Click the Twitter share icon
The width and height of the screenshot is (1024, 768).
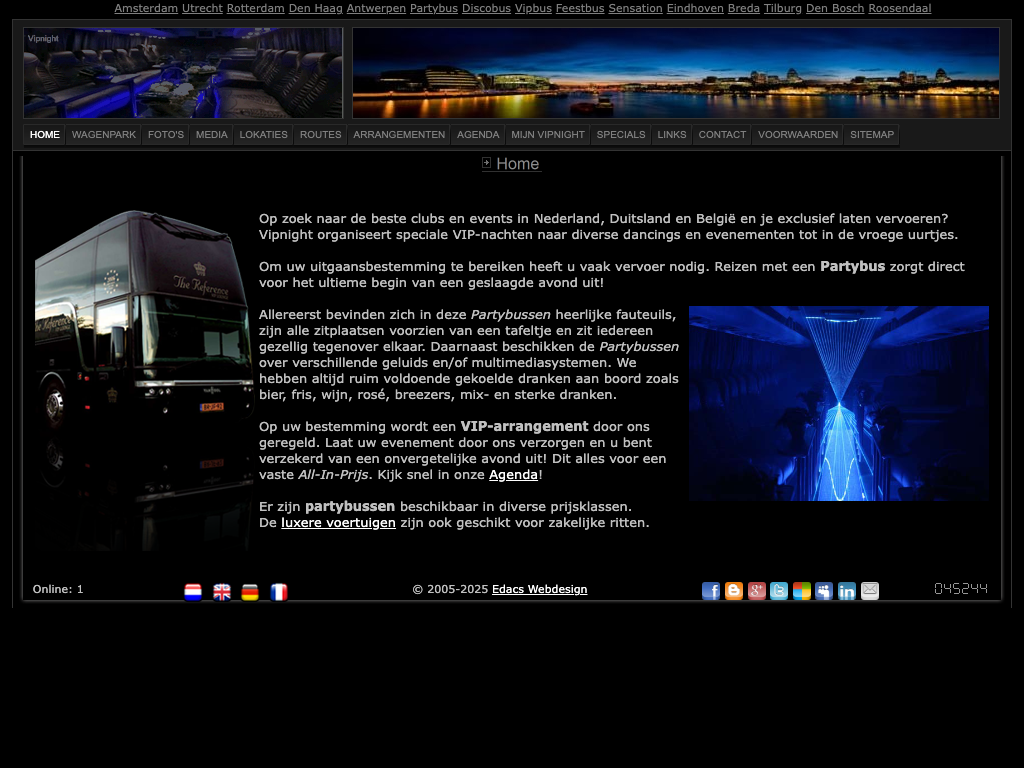click(x=779, y=591)
